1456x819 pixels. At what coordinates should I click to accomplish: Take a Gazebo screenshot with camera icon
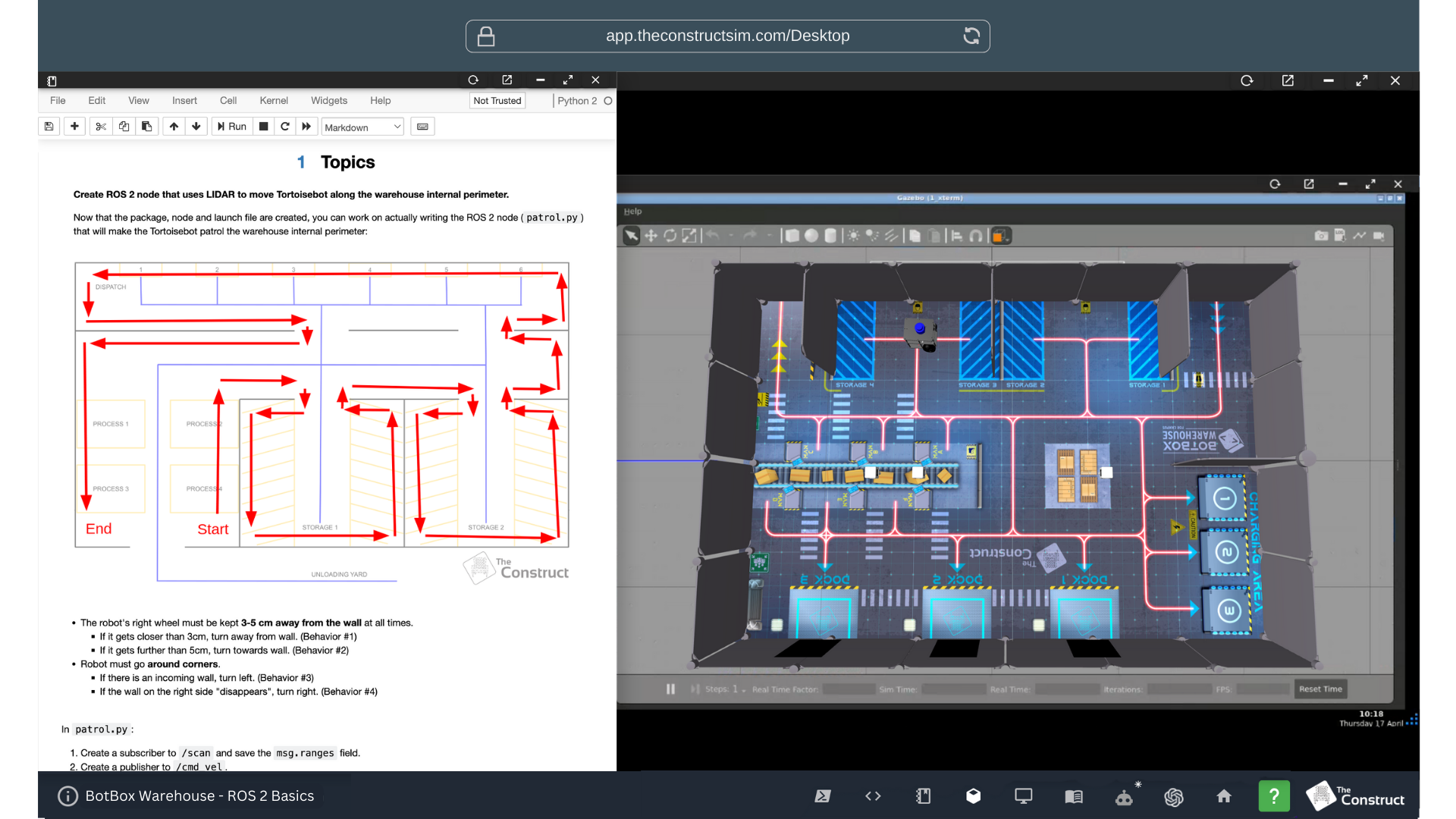(1321, 236)
